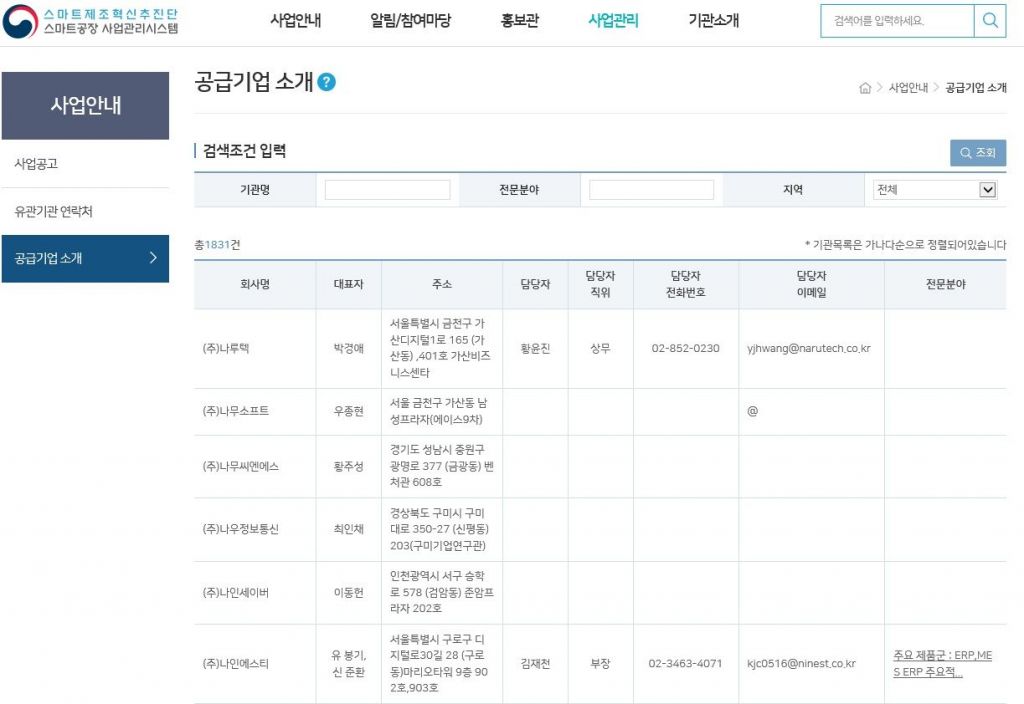
Task: Click 사업안내 in the breadcrumb trail
Action: coord(908,88)
